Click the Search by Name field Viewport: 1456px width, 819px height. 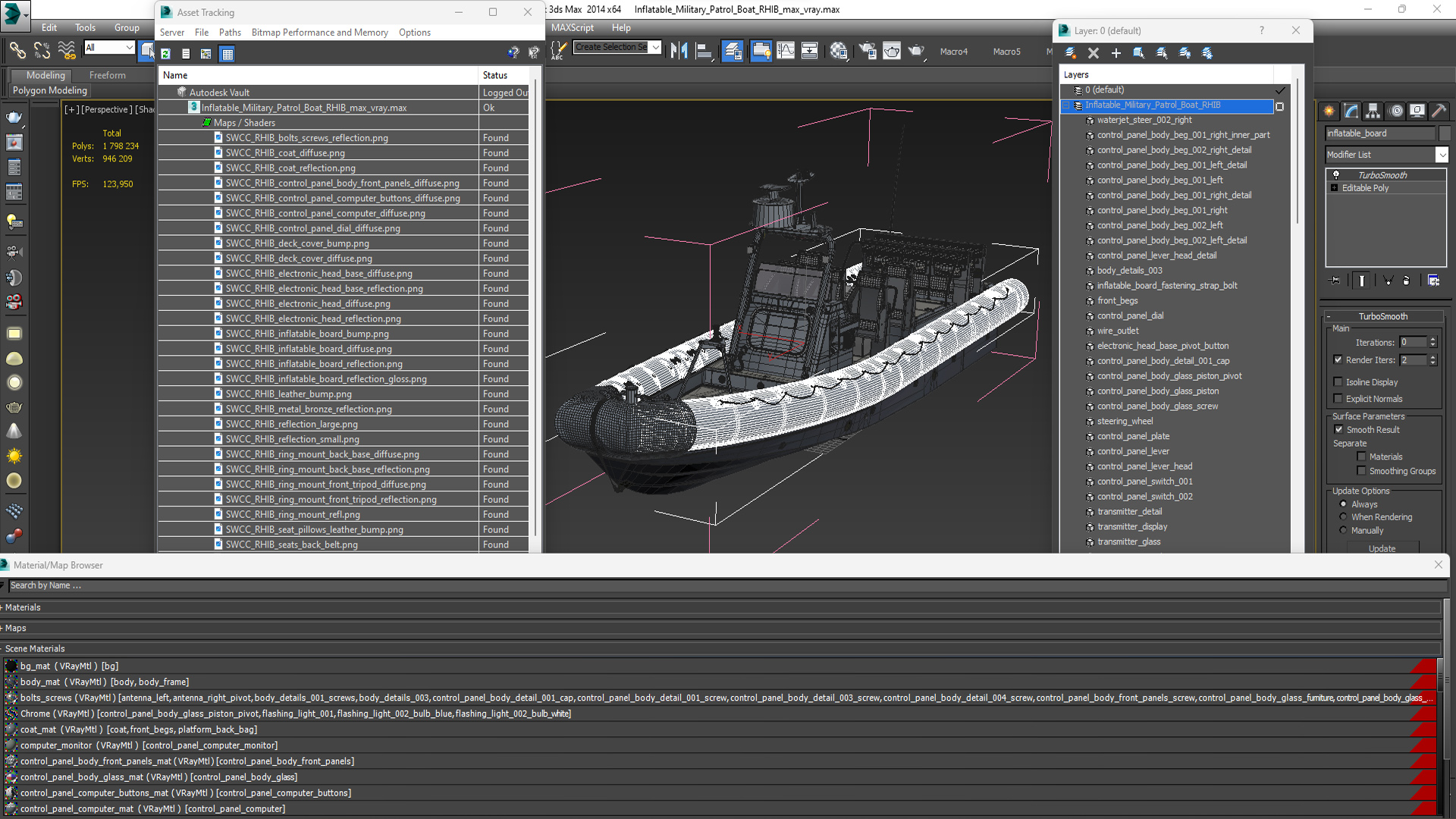[726, 585]
